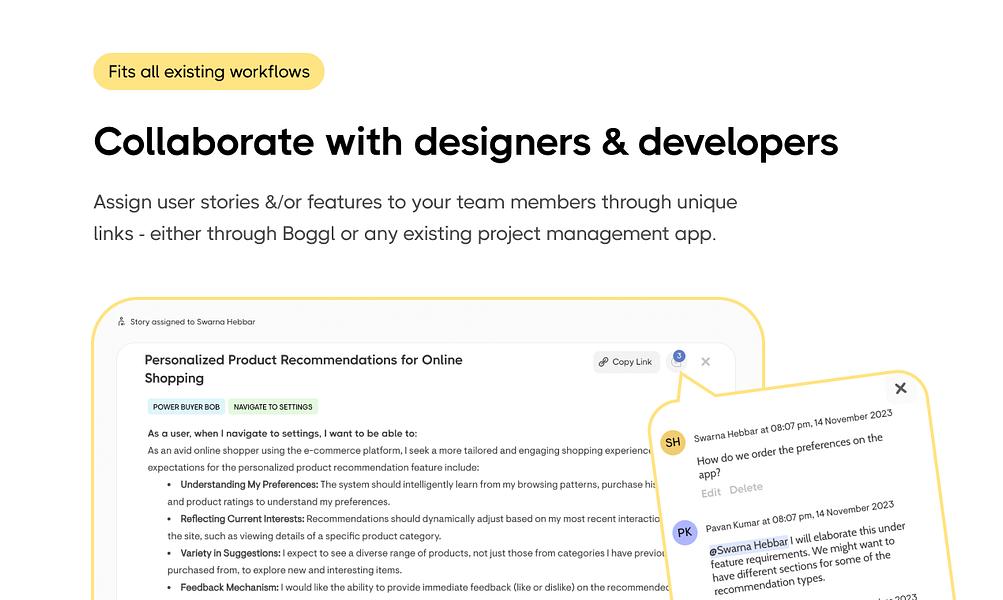Image resolution: width=1003 pixels, height=600 pixels.
Task: Close the comments popup with black X
Action: pyautogui.click(x=901, y=388)
